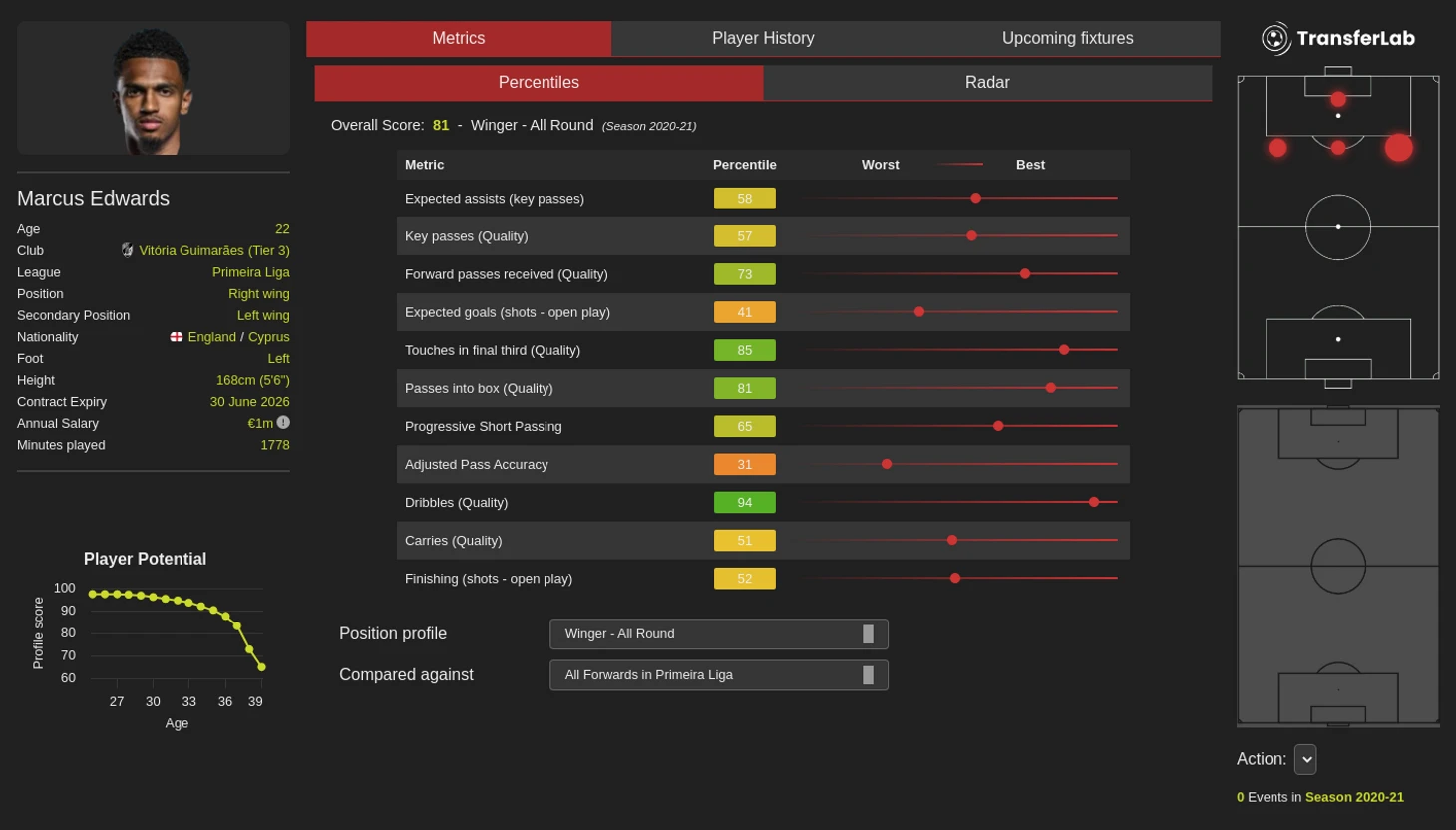Image resolution: width=1456 pixels, height=830 pixels.
Task: Click the last point on Player Potential chart
Action: tap(261, 667)
